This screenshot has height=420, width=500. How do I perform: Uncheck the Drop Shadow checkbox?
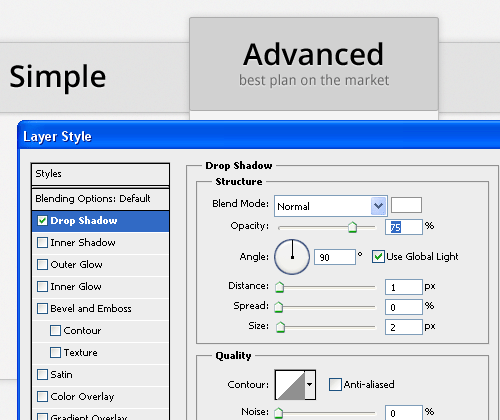coord(42,221)
